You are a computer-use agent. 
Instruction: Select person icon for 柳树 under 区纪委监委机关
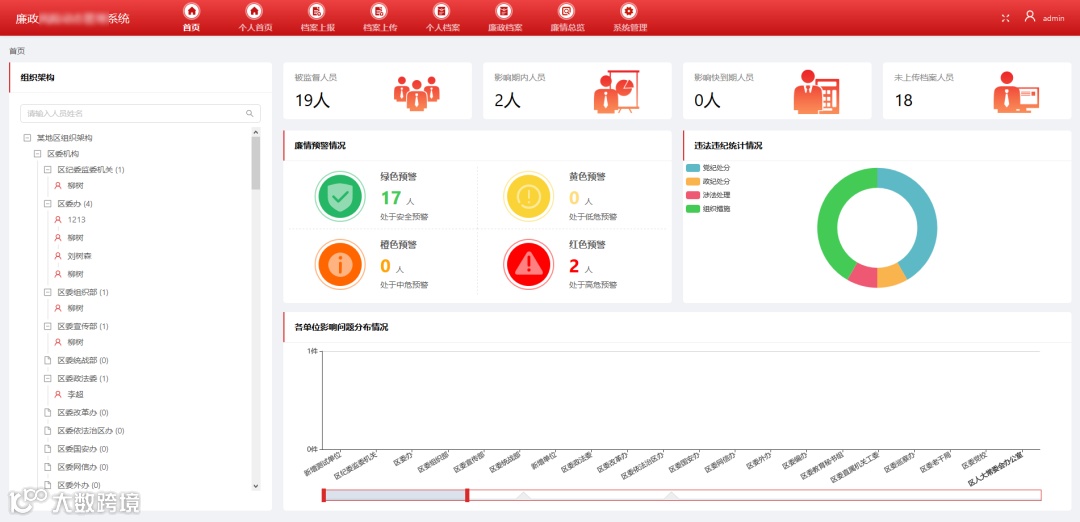tap(59, 185)
